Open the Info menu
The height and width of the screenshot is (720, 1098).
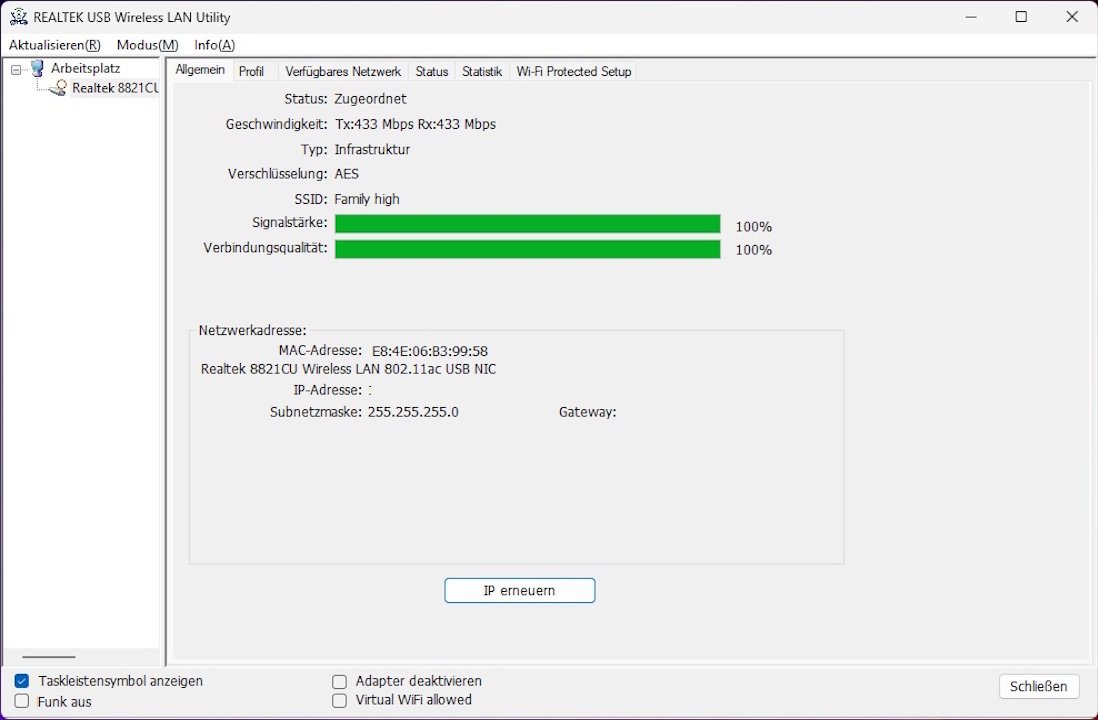point(214,45)
